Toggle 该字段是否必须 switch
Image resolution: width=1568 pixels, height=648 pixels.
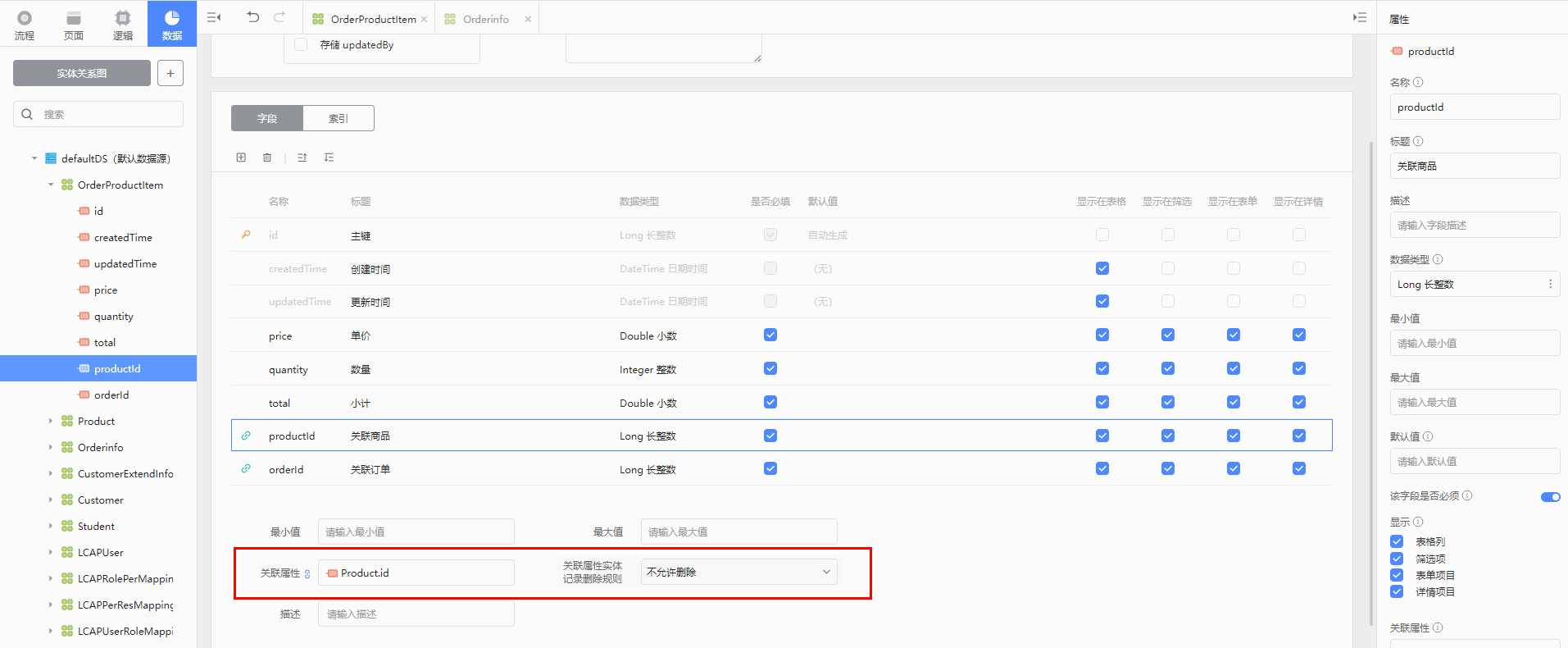tap(1550, 496)
